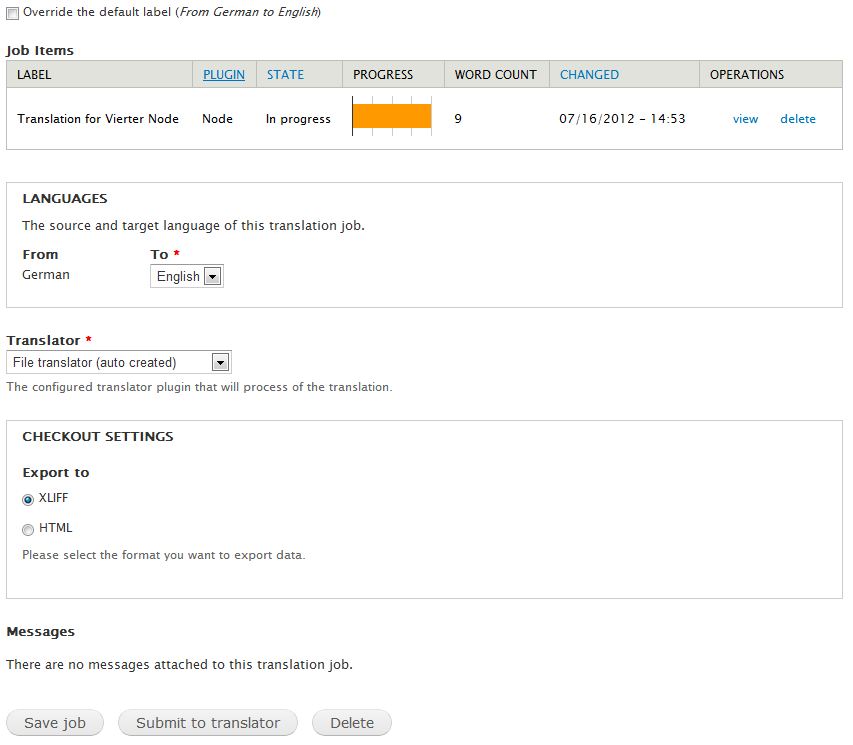Click the WORD COUNT column header
This screenshot has width=853, height=745.
click(496, 75)
